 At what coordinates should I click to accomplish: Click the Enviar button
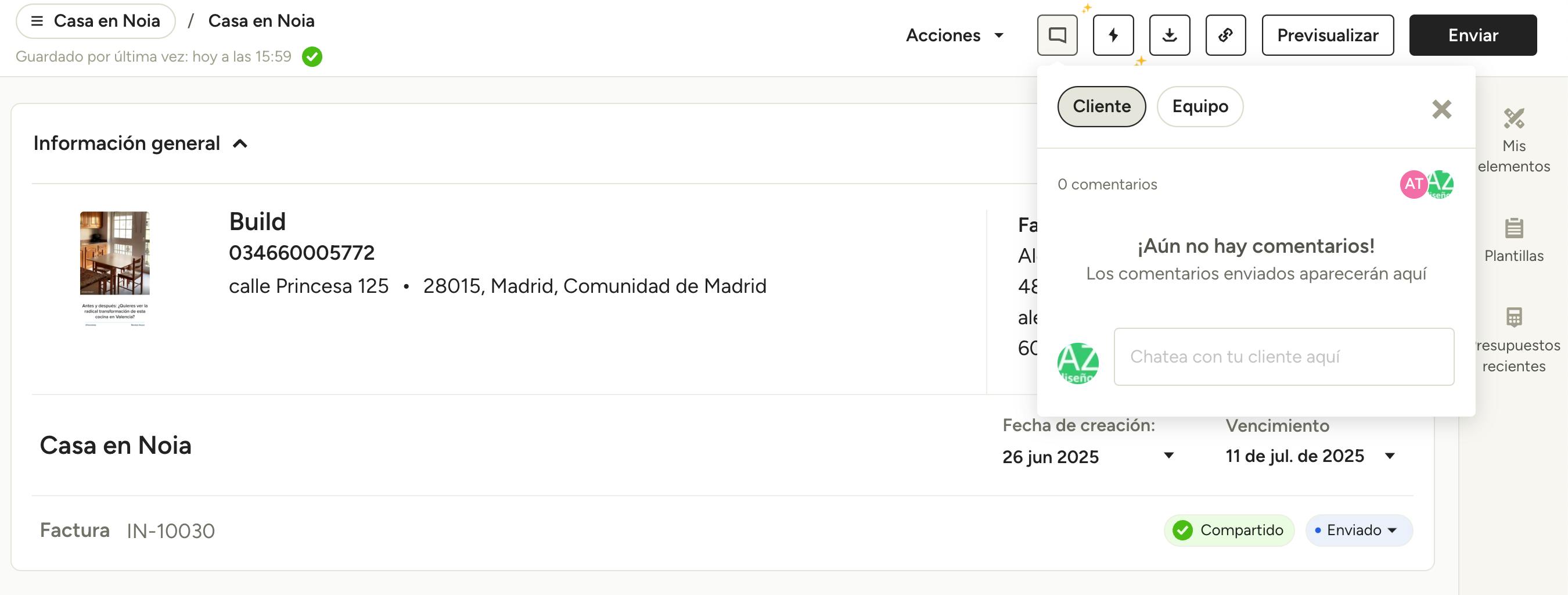pos(1472,35)
